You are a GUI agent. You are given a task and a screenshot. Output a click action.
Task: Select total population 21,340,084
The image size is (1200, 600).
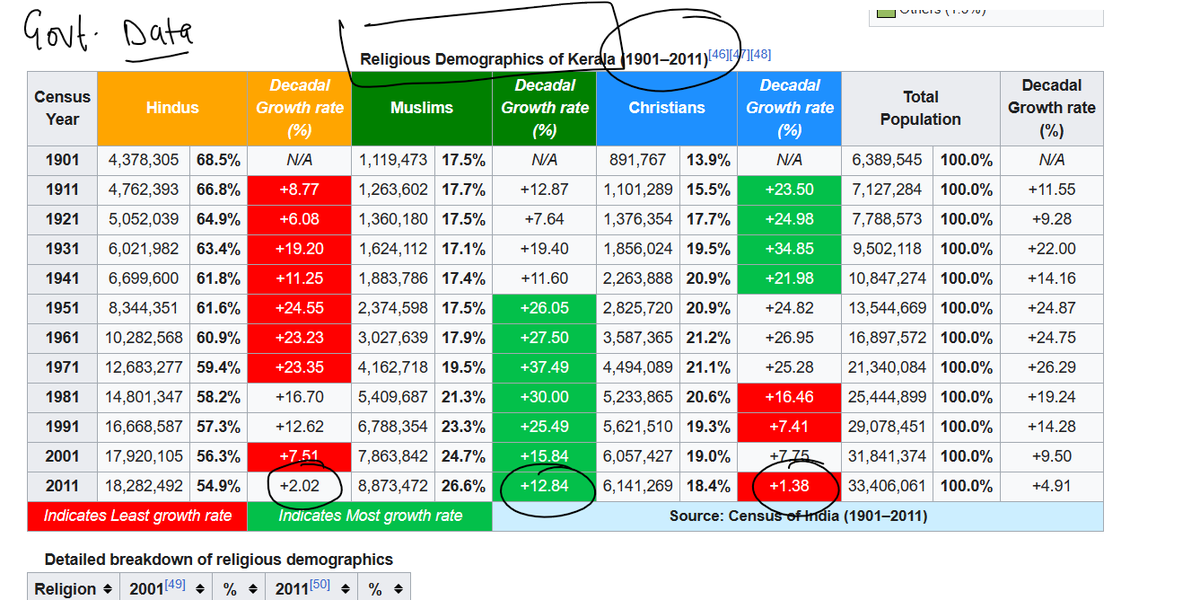point(887,367)
